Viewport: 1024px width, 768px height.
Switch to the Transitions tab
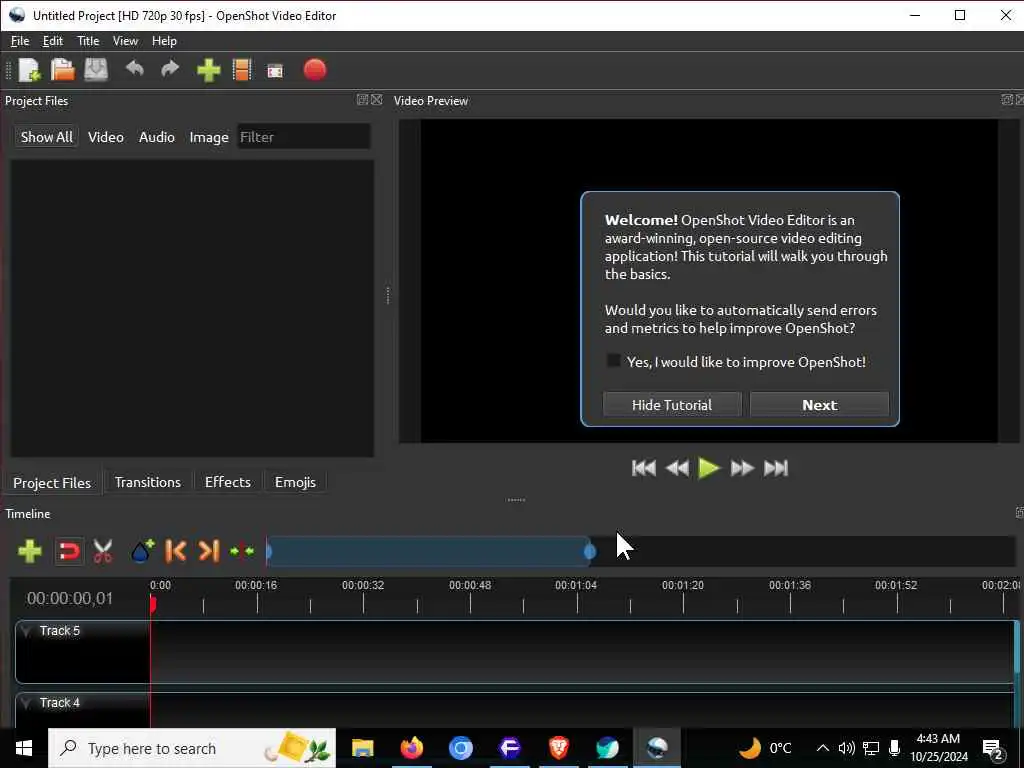[148, 482]
